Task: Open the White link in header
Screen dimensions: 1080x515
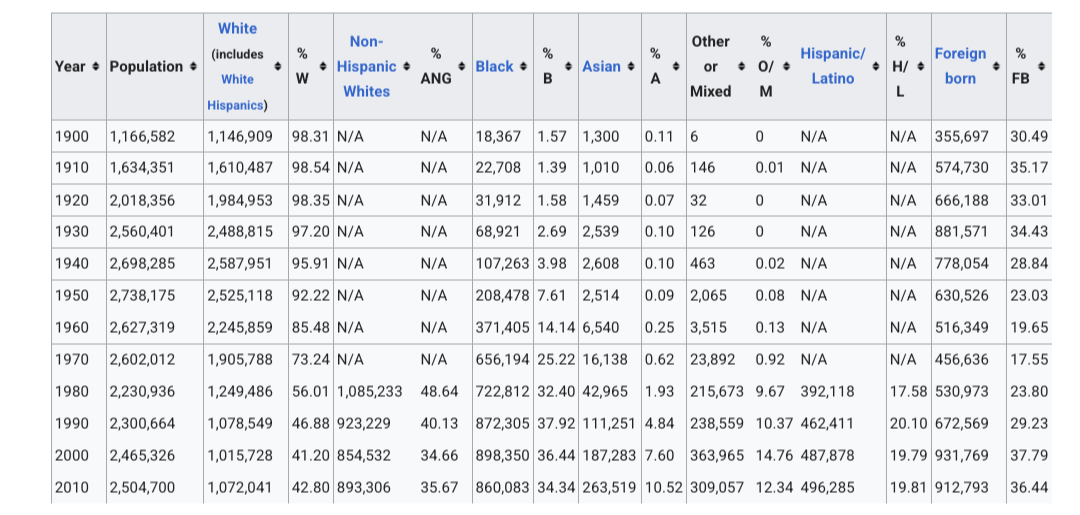Action: coord(237,29)
